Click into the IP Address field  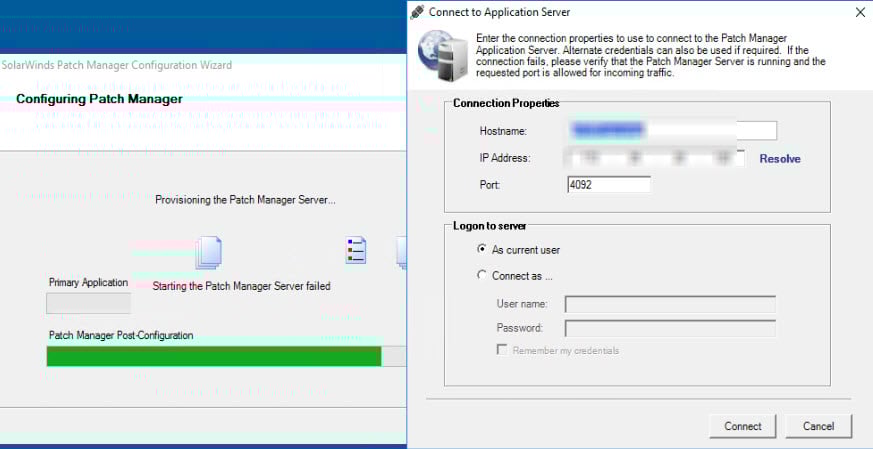tap(655, 158)
